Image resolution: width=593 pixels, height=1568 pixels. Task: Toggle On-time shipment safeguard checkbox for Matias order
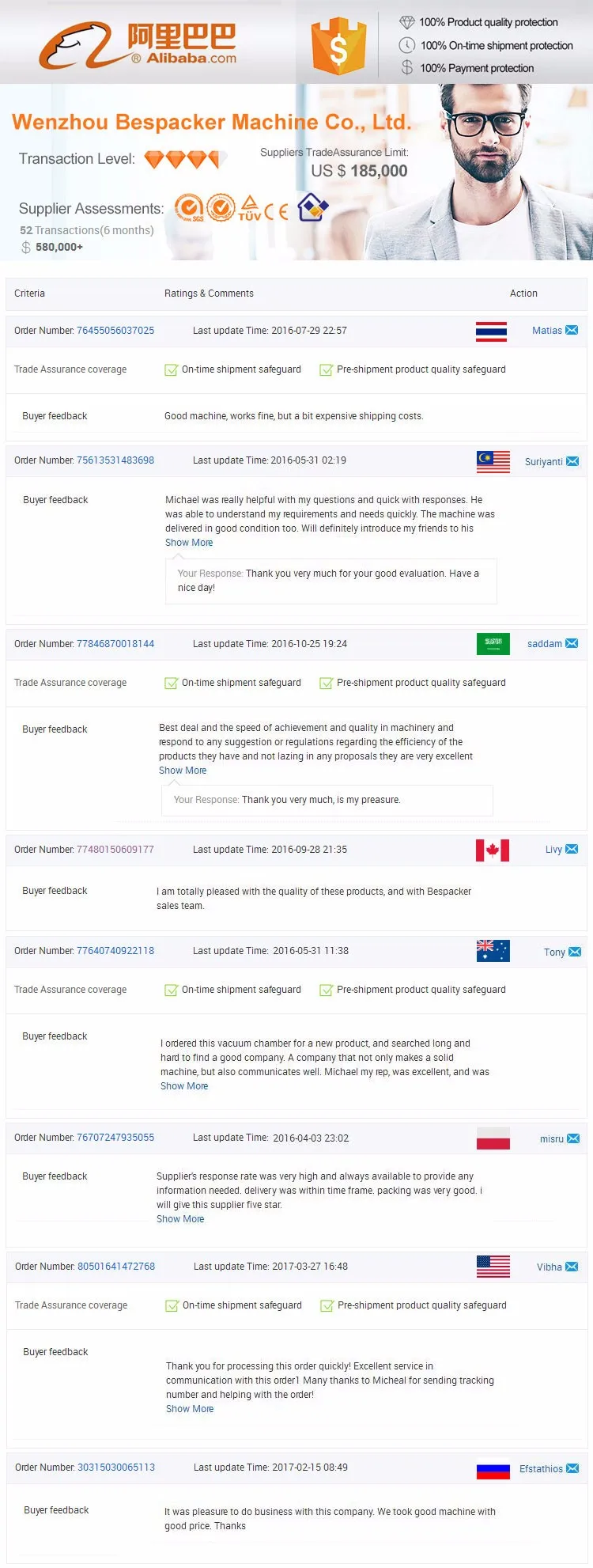[171, 369]
